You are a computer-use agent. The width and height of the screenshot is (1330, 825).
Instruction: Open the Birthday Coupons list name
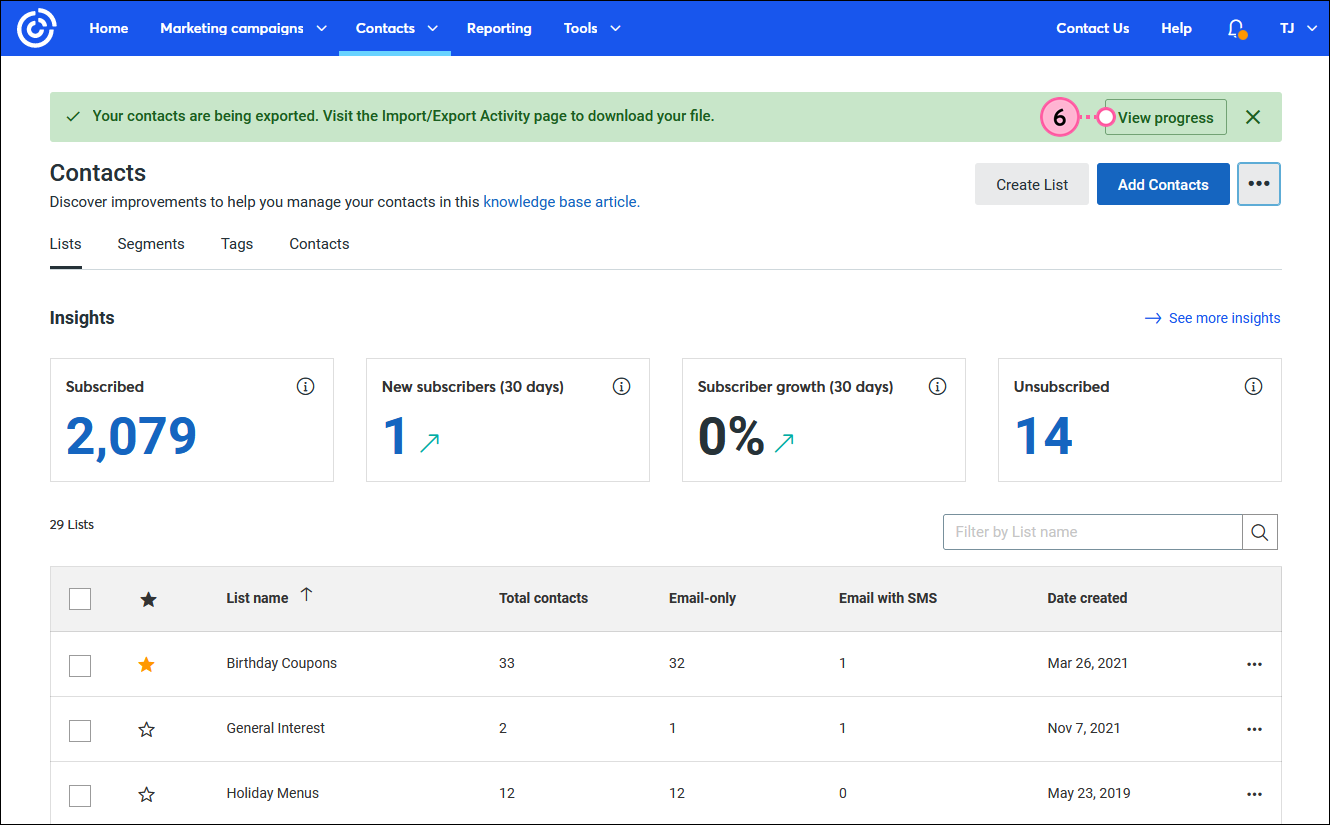tap(282, 663)
